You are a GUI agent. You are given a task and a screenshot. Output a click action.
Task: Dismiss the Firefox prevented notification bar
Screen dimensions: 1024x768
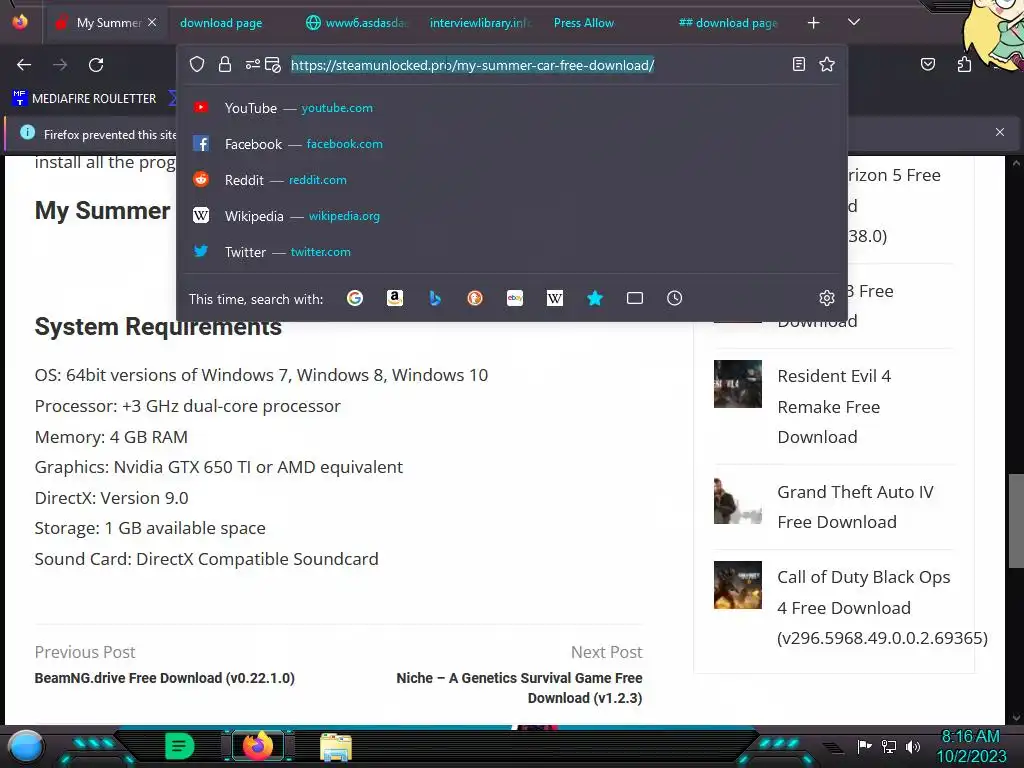[x=1000, y=132]
